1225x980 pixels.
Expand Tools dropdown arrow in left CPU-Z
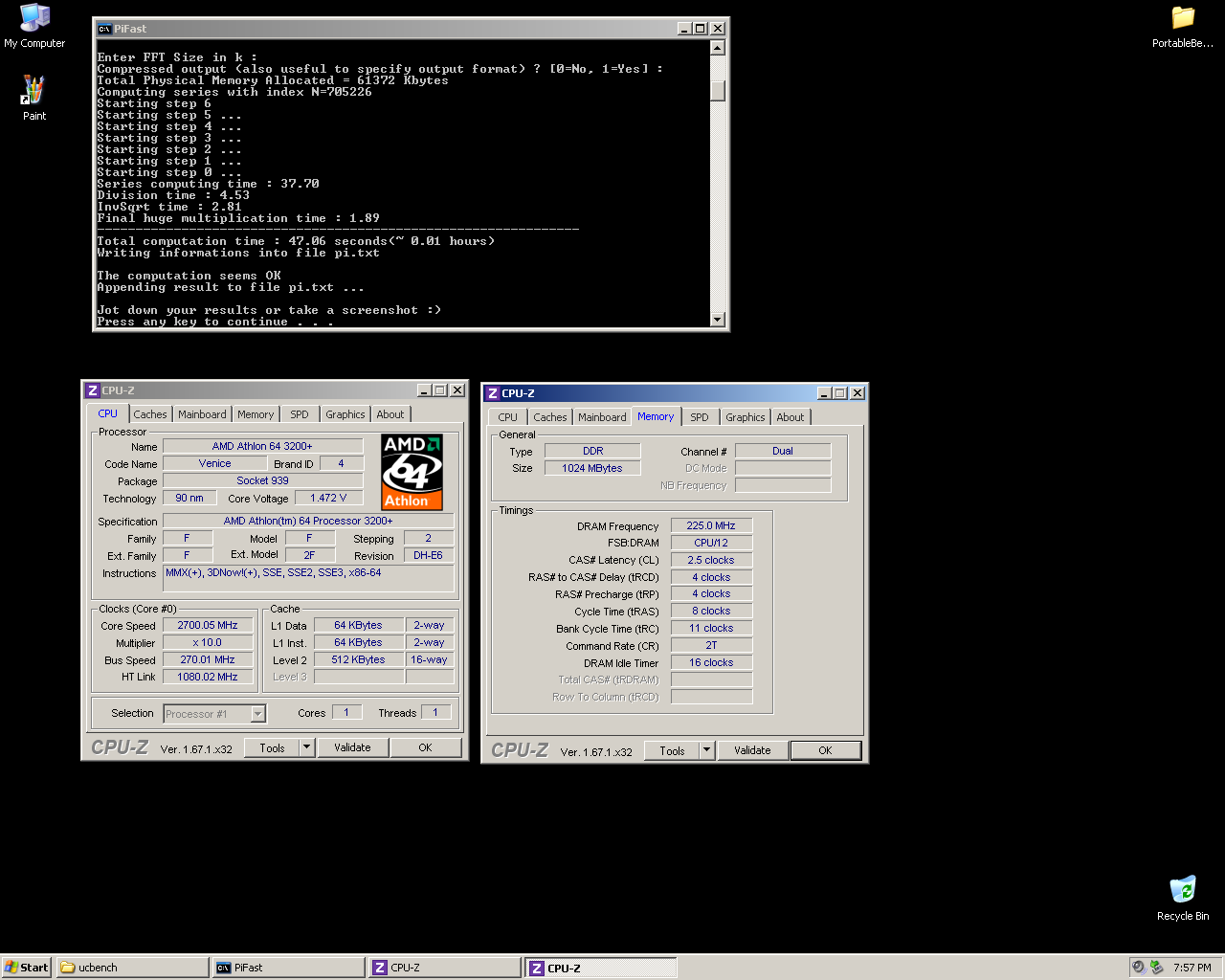(307, 748)
